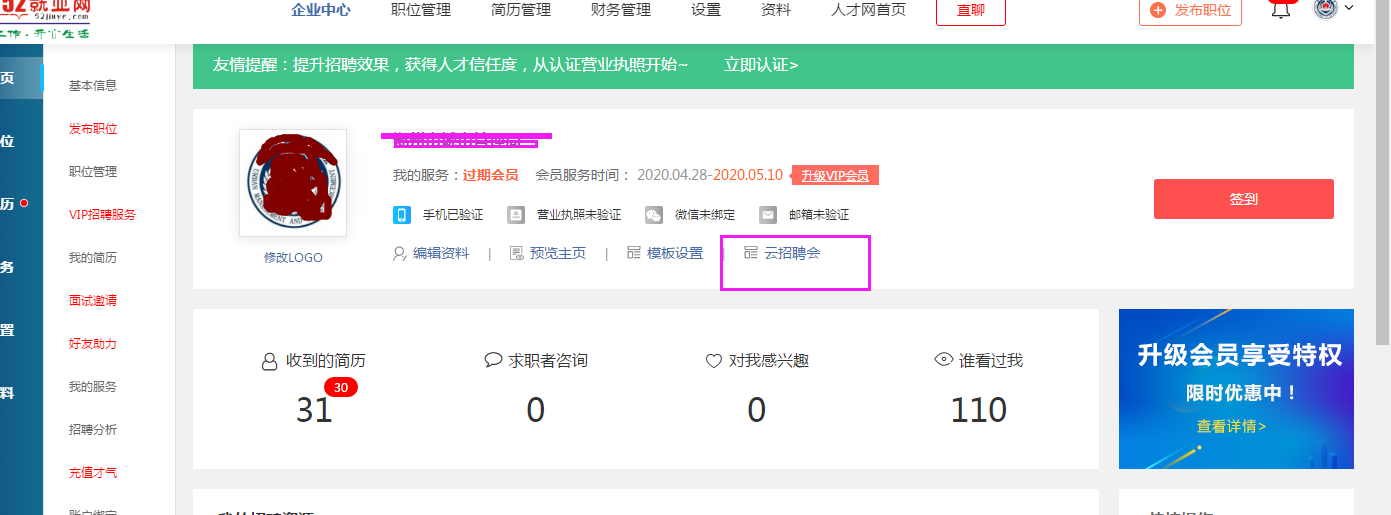
Task: Click the red 30 new resumes badge
Action: (x=341, y=388)
